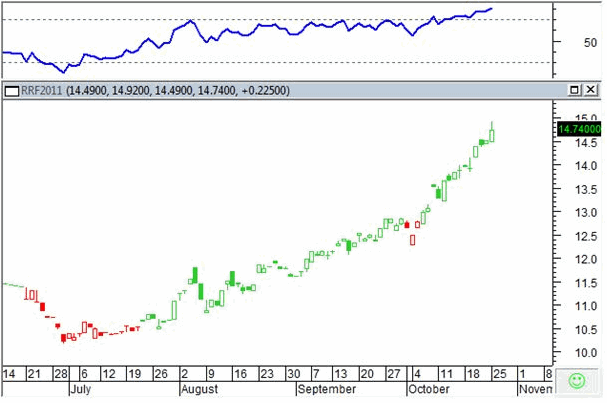Close the RRF2011 chart pane
Image resolution: width=607 pixels, height=403 pixels.
[x=590, y=90]
